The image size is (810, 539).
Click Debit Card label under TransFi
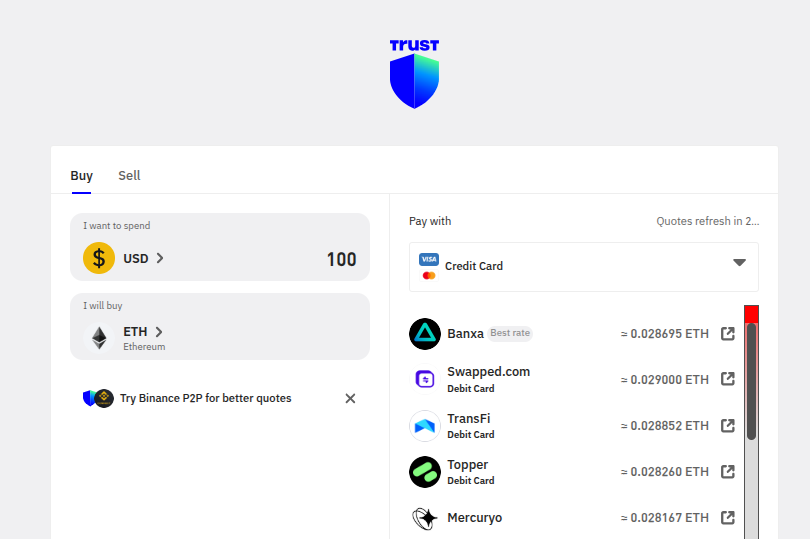tap(471, 435)
